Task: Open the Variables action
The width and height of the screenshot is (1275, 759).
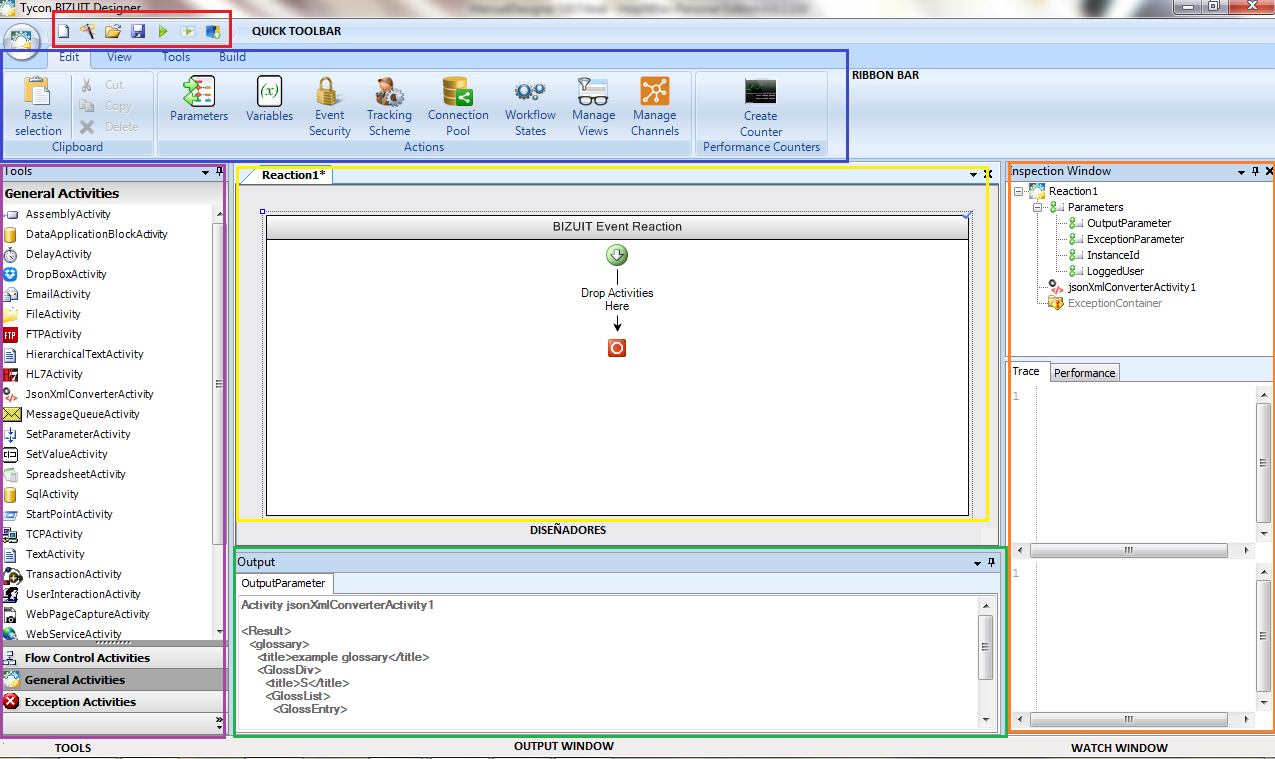Action: 270,100
